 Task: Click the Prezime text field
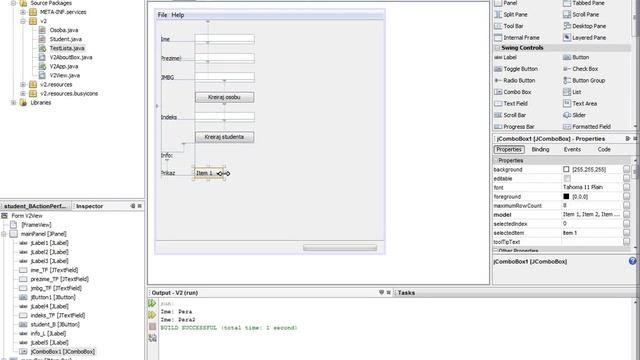(x=224, y=58)
